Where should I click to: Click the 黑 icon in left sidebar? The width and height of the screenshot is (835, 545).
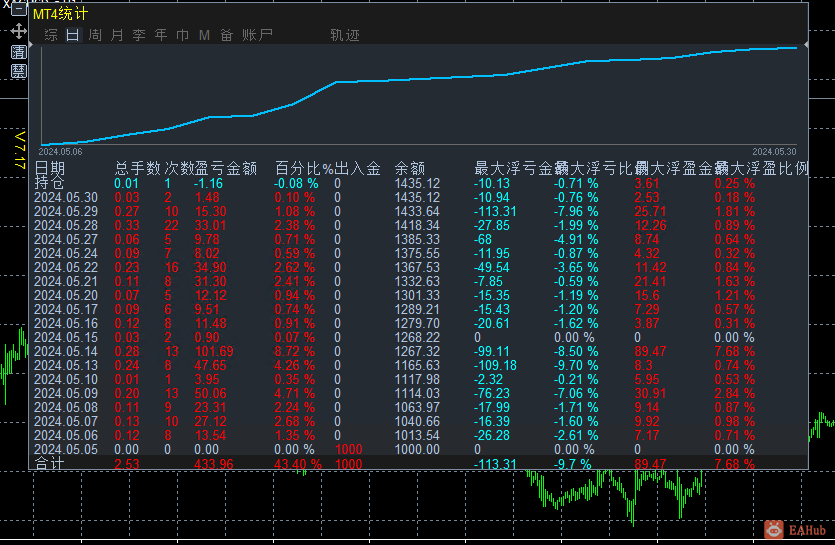coord(18,71)
